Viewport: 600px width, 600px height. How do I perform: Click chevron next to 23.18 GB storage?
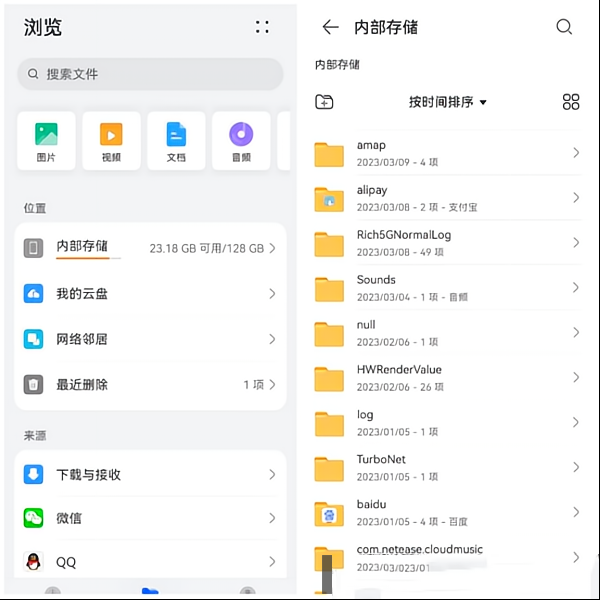pyautogui.click(x=272, y=248)
